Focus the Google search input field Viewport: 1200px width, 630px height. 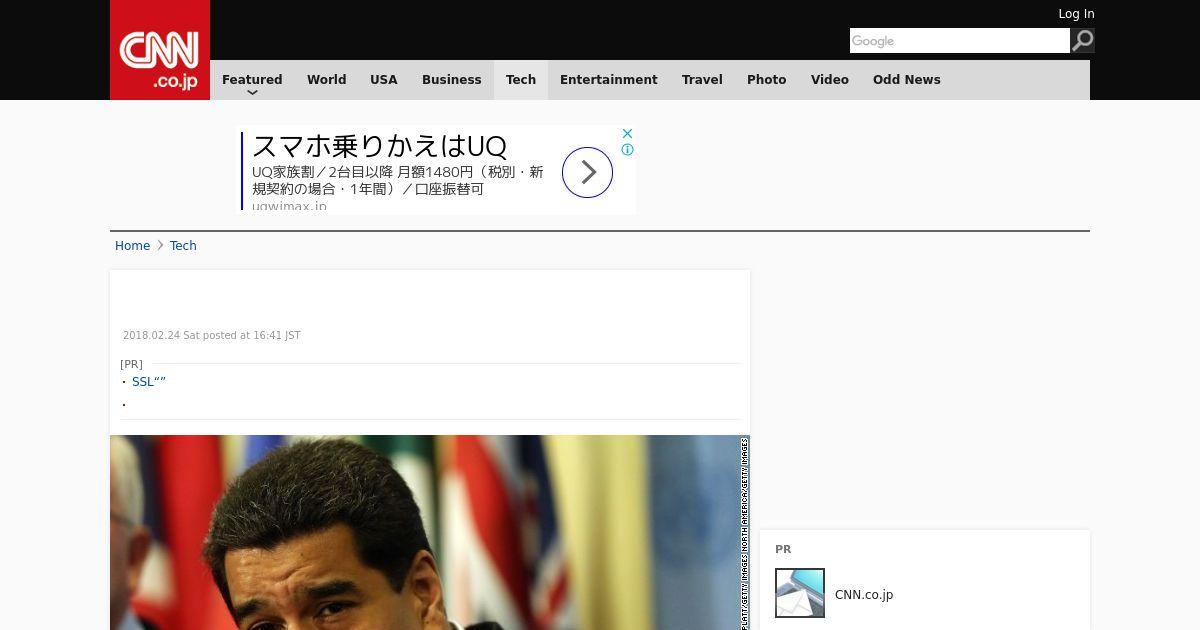click(x=960, y=41)
